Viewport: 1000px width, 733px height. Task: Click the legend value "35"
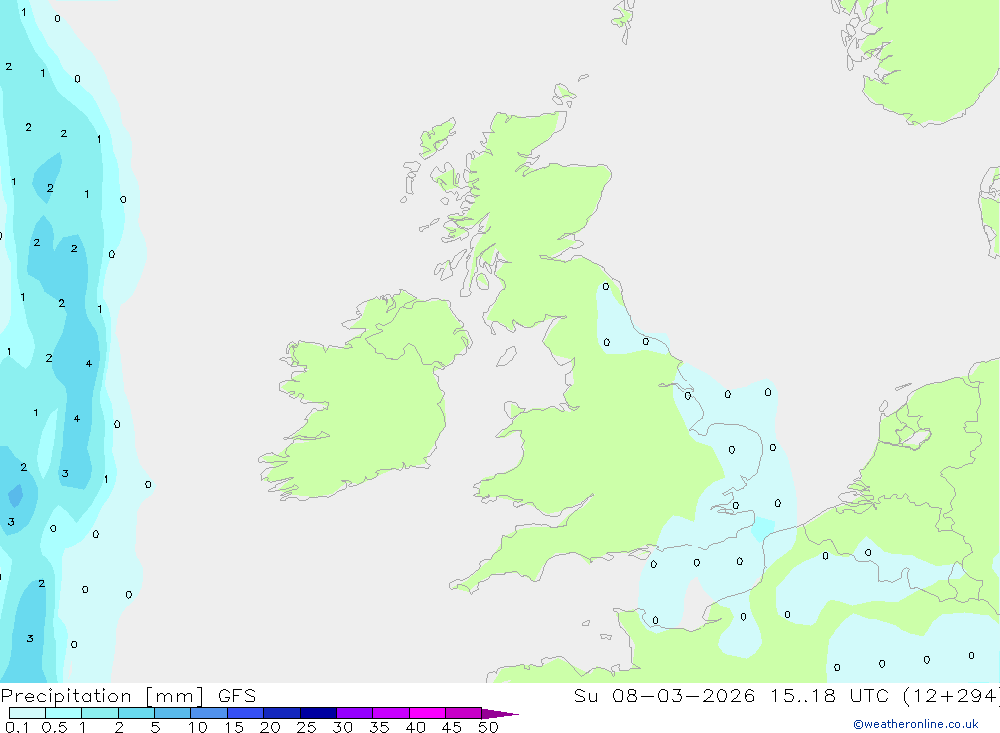(x=379, y=727)
